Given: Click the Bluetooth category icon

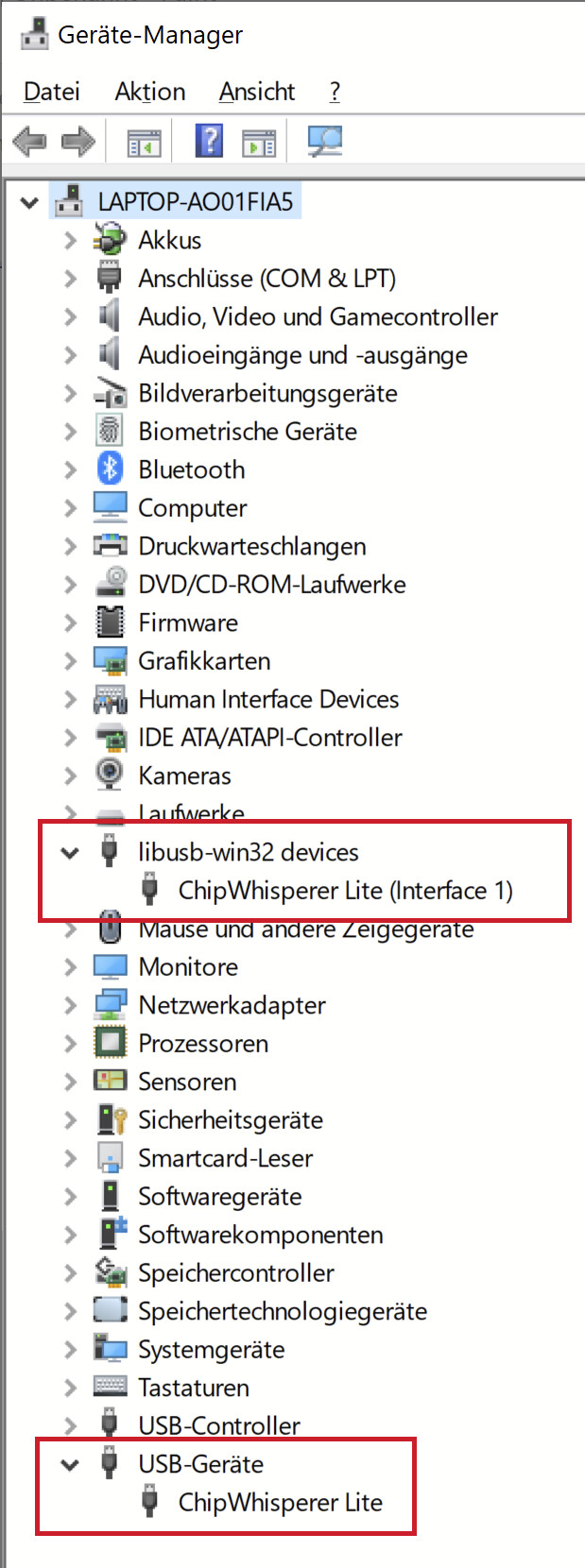Looking at the screenshot, I should click(x=111, y=469).
